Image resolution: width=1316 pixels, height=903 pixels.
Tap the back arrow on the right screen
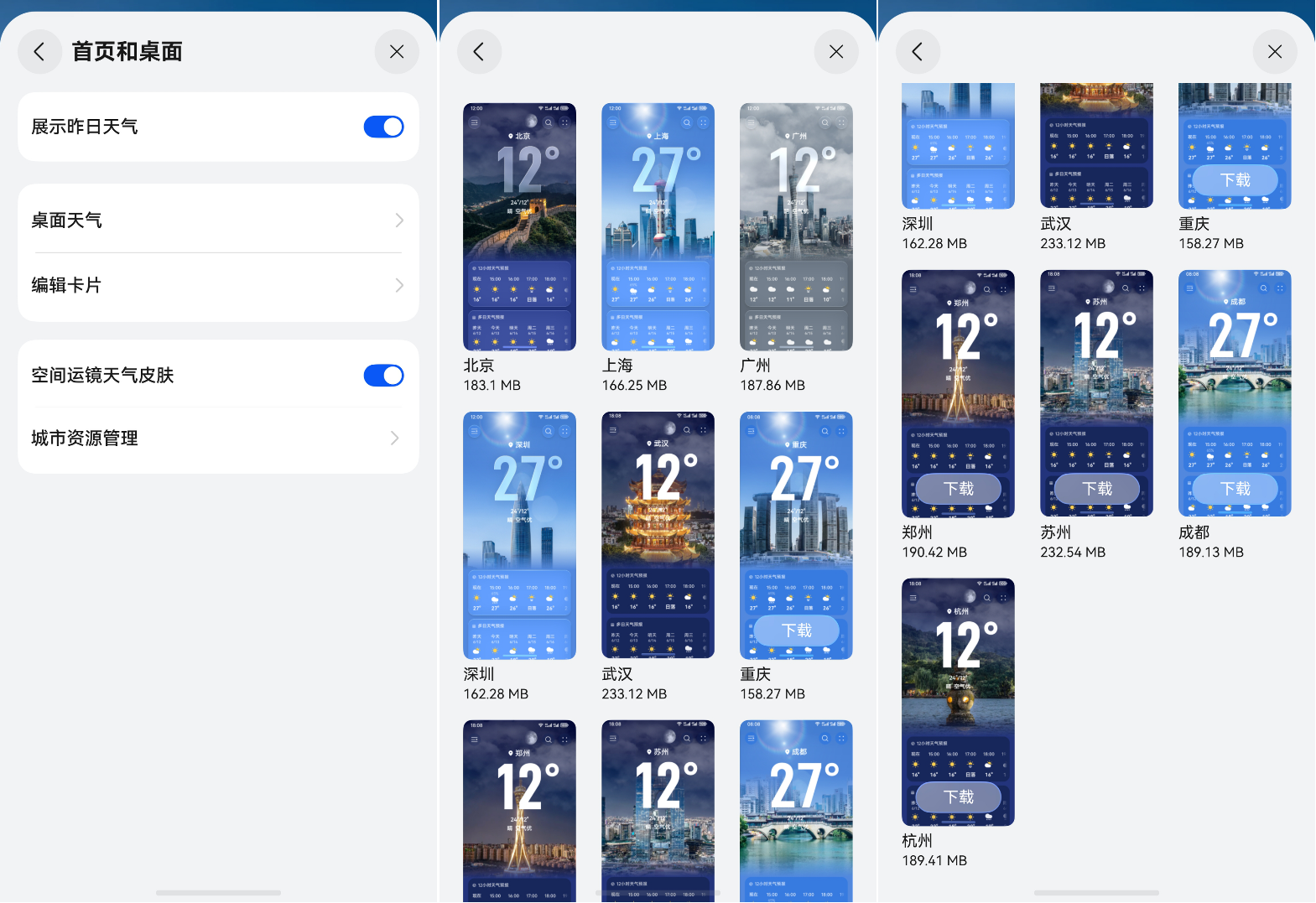pyautogui.click(x=918, y=52)
